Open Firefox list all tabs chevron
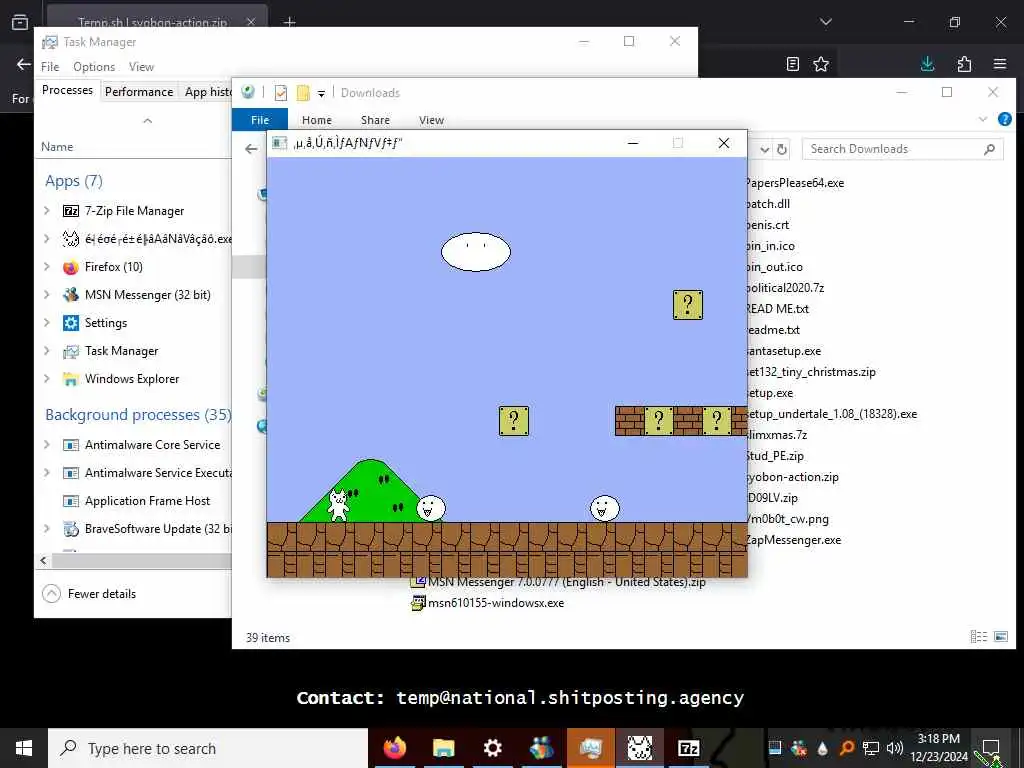The width and height of the screenshot is (1024, 768). 826,22
